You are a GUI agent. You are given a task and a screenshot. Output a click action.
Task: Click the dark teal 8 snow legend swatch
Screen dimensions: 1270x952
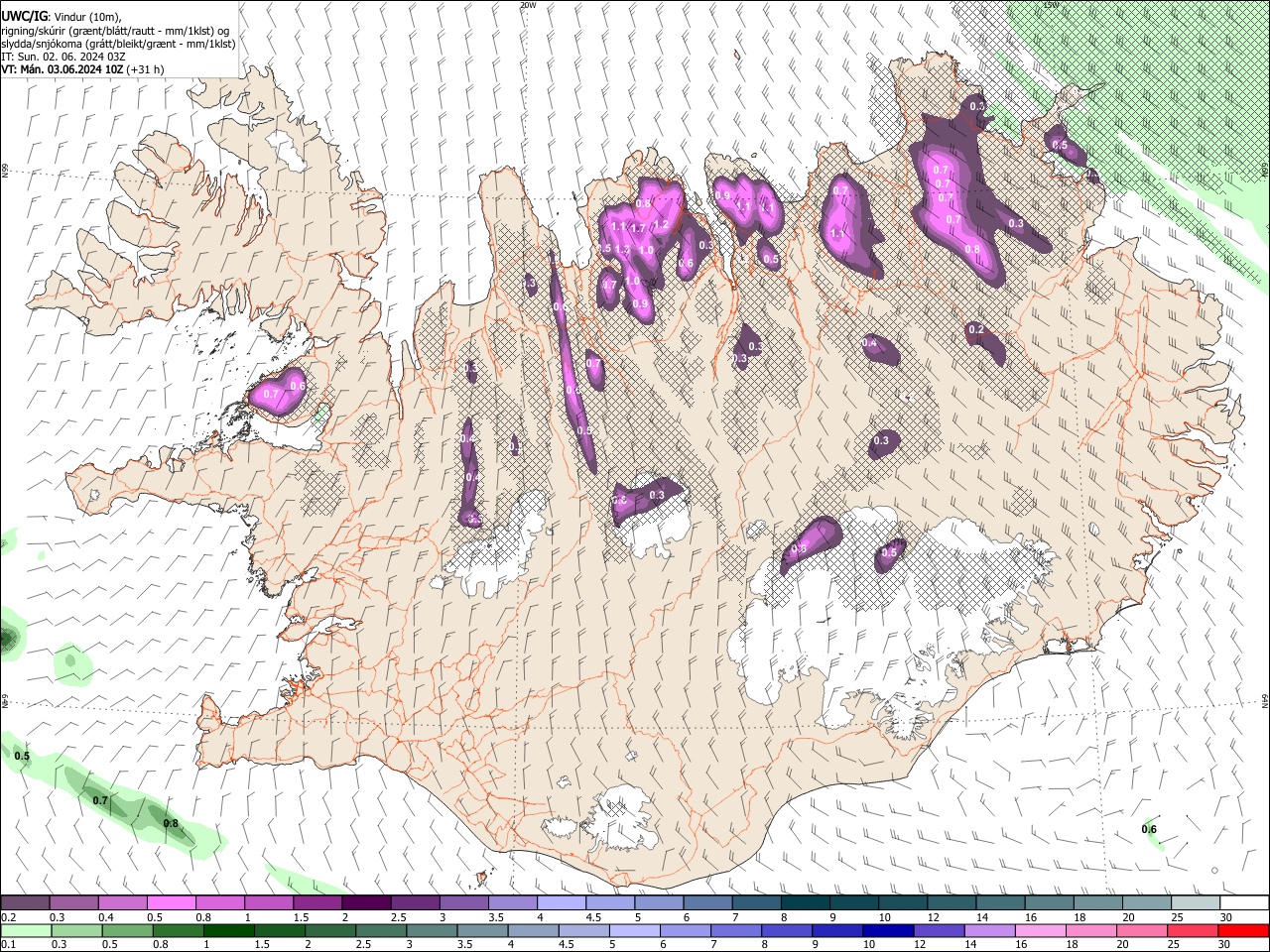click(x=805, y=902)
